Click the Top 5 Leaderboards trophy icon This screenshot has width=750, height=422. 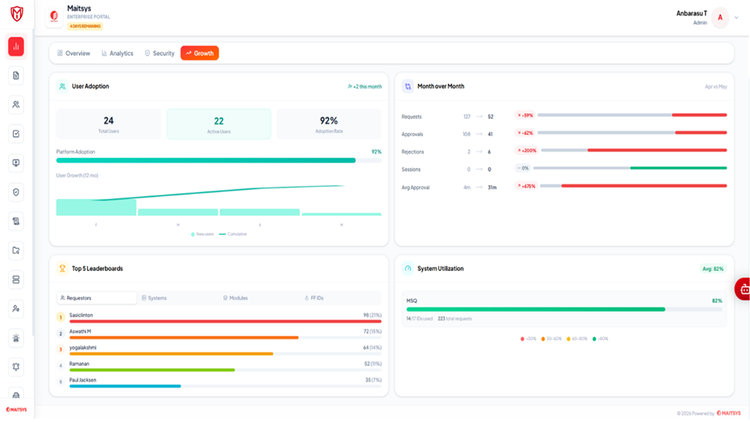pyautogui.click(x=62, y=268)
